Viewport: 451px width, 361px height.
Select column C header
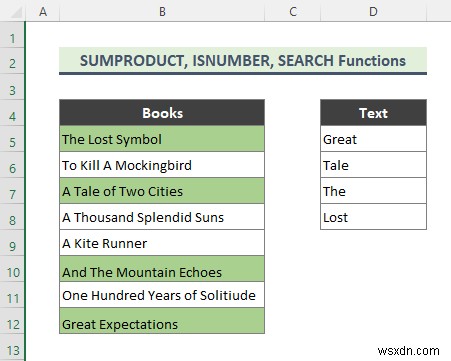(293, 12)
